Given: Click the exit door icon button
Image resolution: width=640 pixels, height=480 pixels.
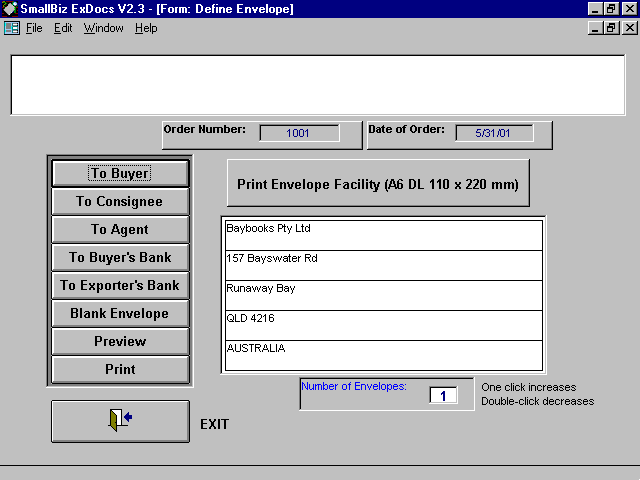Looking at the screenshot, I should pos(120,421).
